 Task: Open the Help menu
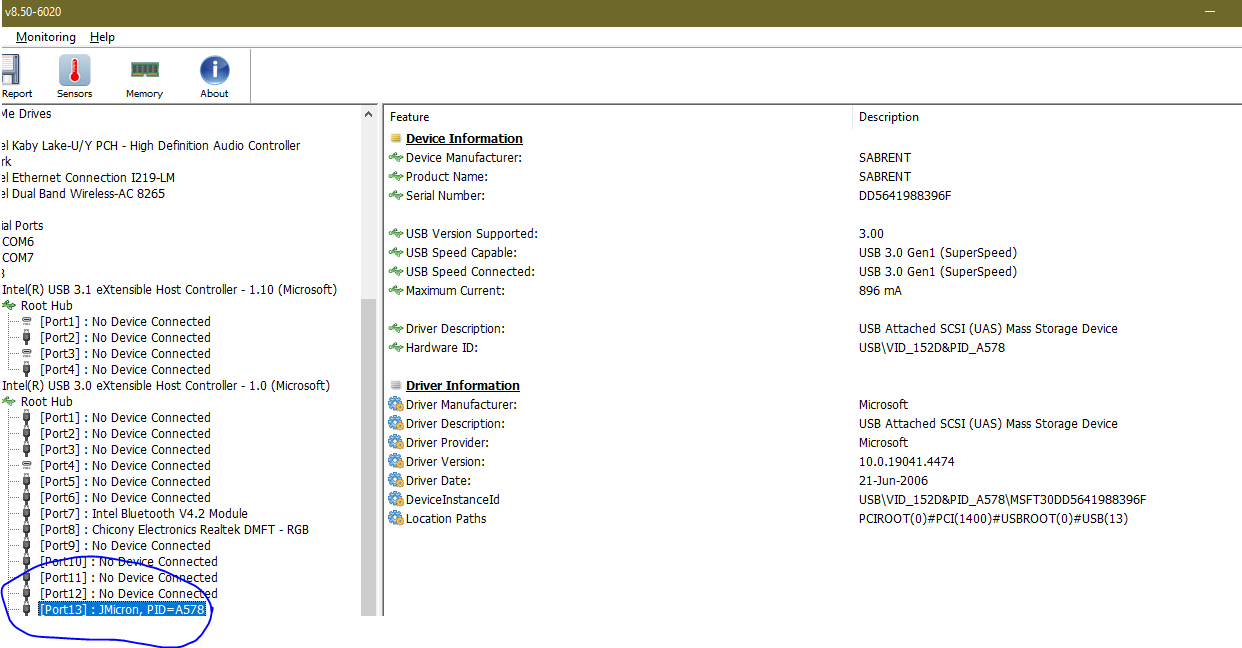[x=102, y=37]
